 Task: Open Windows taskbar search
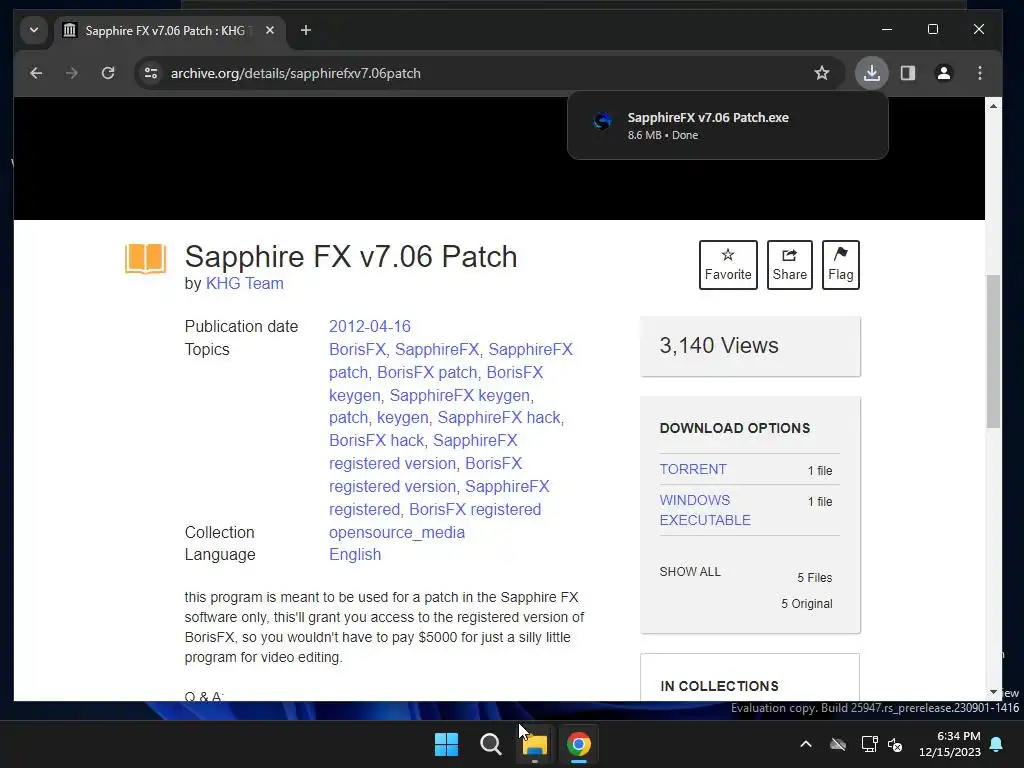pos(490,744)
